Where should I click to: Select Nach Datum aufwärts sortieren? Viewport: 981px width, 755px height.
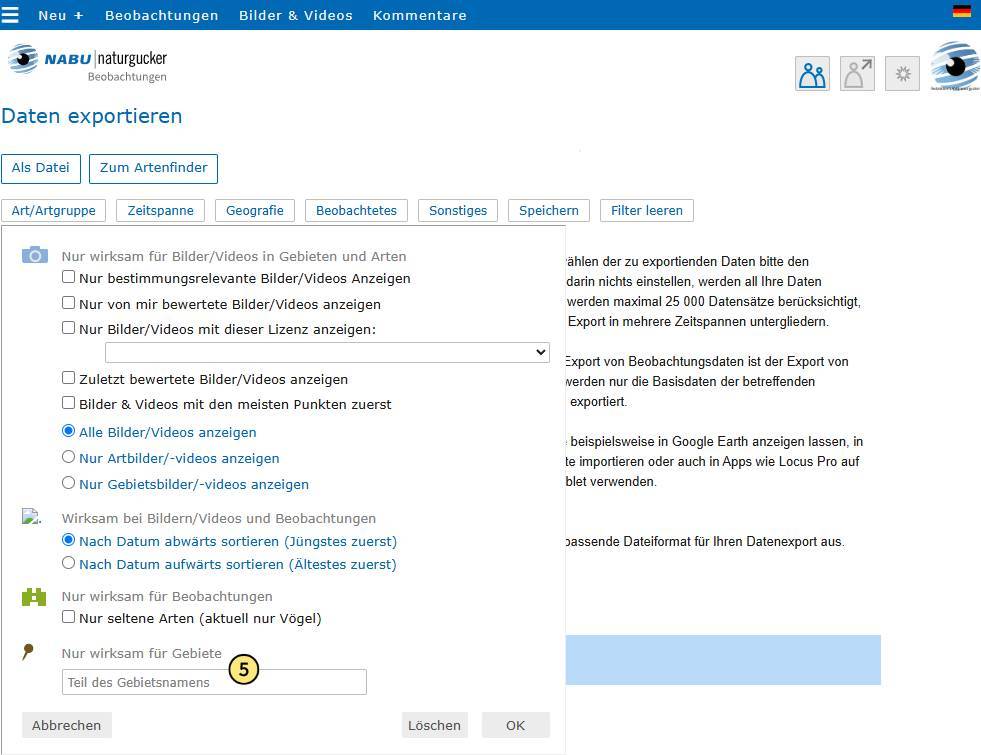[x=68, y=563]
